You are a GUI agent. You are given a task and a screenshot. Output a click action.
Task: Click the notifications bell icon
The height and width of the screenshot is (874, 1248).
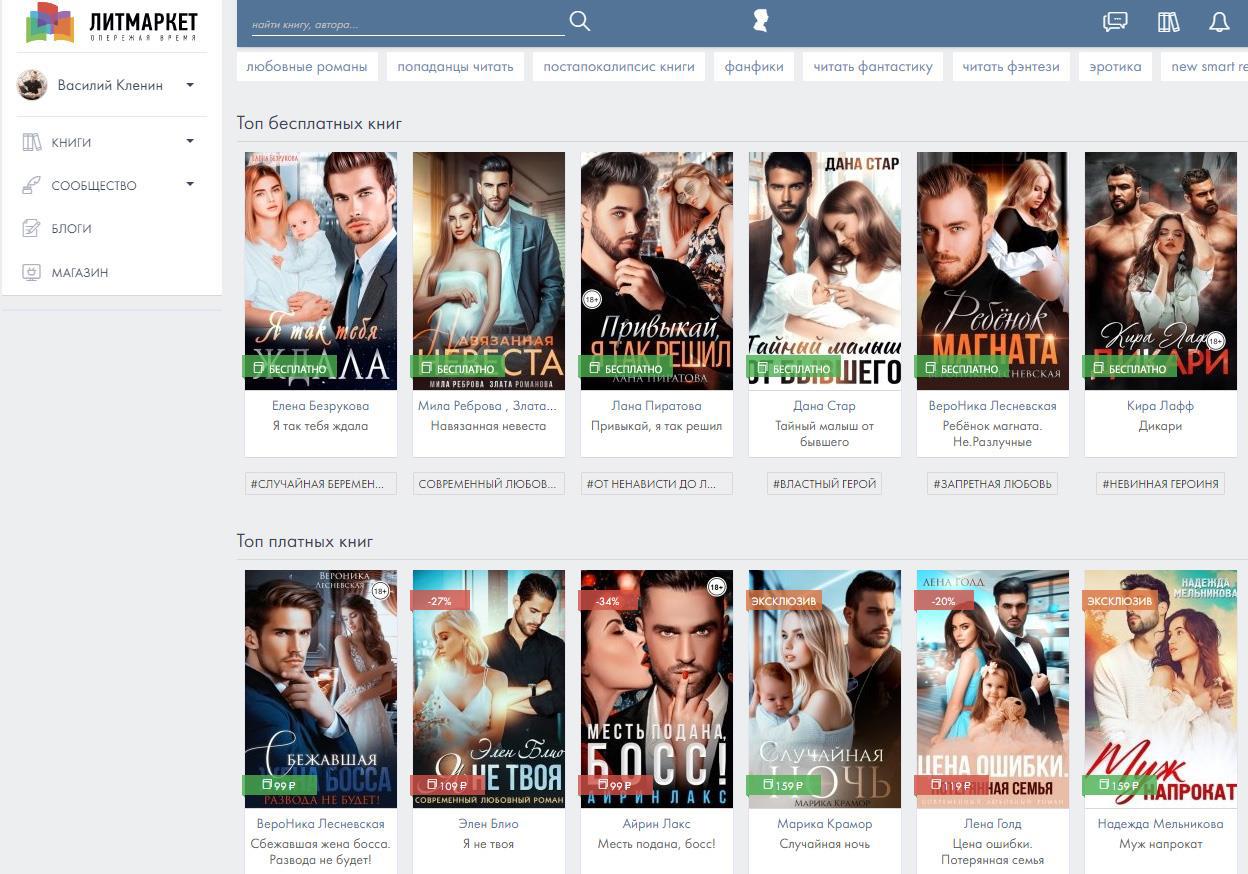1219,22
